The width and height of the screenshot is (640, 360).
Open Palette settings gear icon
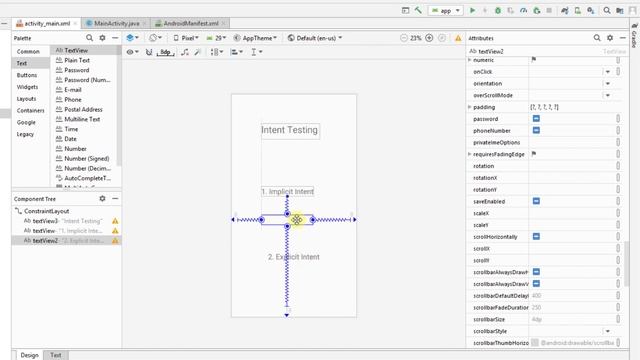pos(102,38)
